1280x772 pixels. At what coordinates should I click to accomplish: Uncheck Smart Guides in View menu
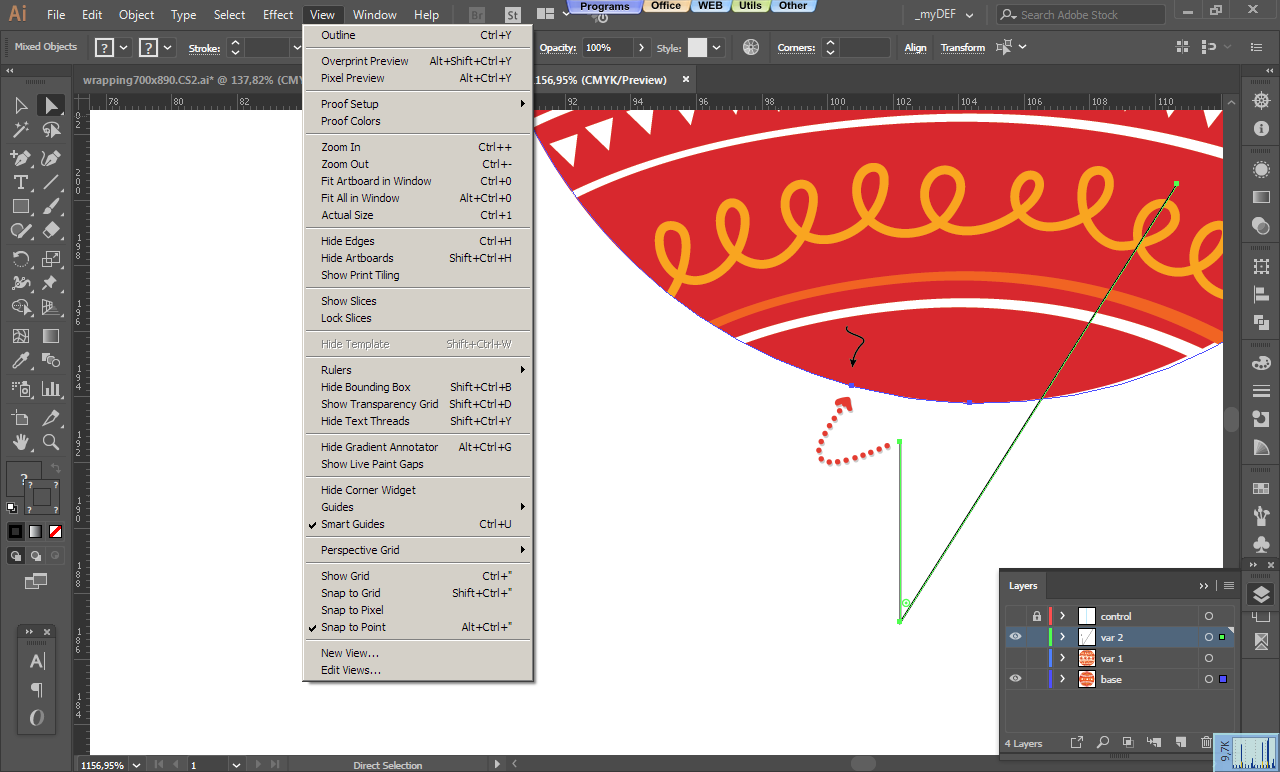coord(352,524)
